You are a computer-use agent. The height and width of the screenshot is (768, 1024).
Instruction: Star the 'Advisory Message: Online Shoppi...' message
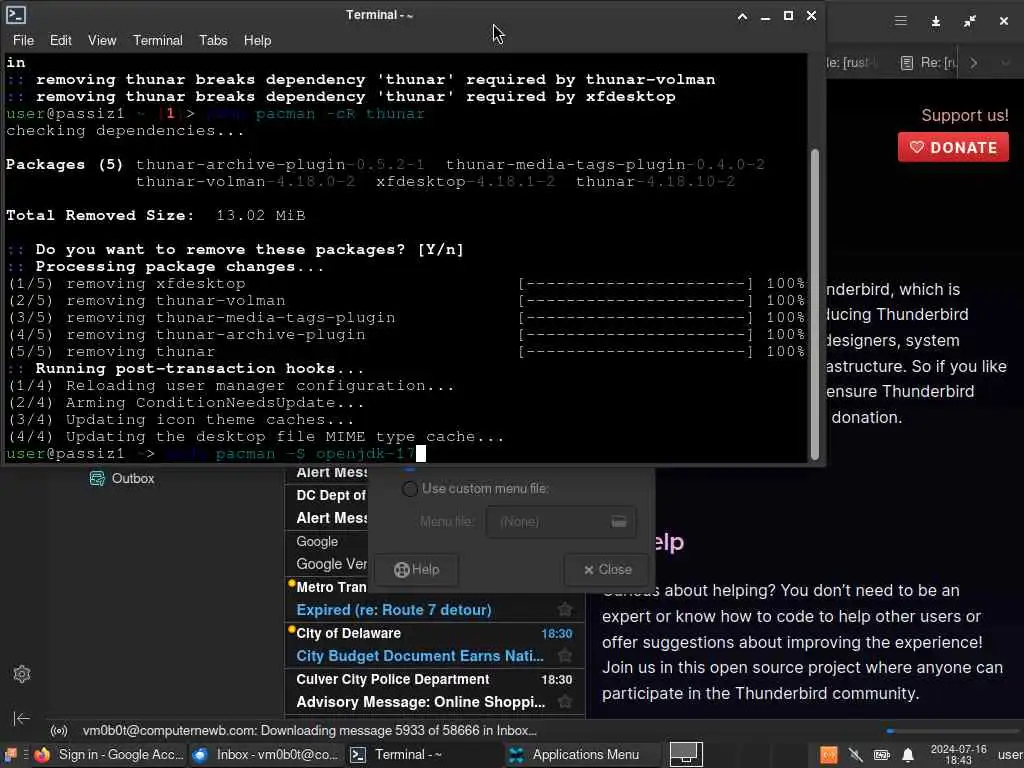point(565,702)
